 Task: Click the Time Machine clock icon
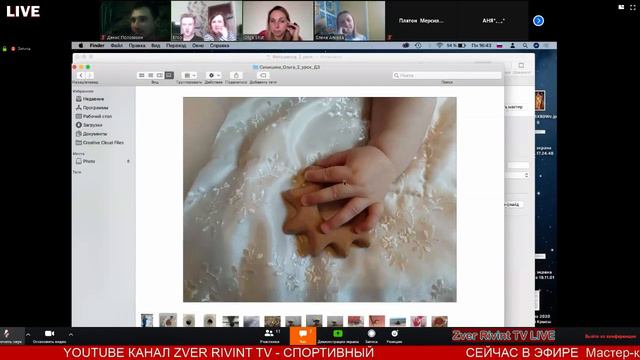[418, 46]
